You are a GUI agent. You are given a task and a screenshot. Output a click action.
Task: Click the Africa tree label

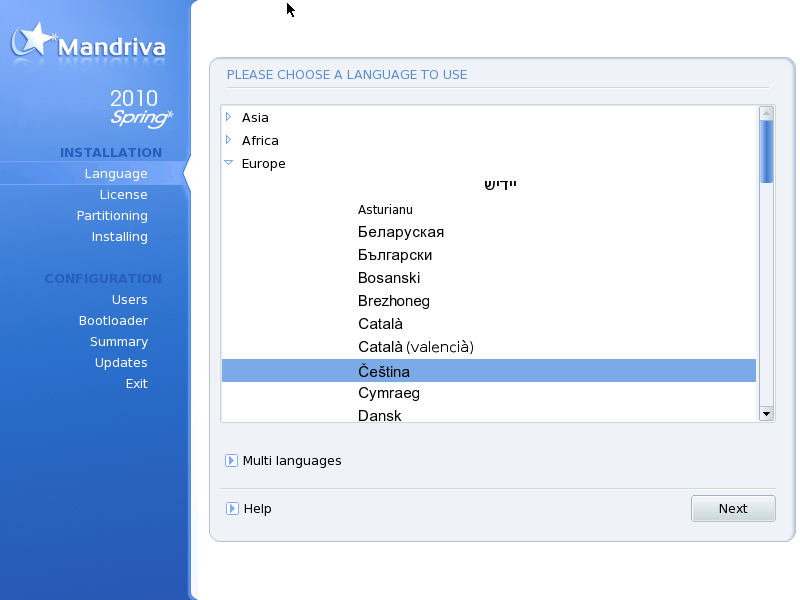click(x=260, y=140)
